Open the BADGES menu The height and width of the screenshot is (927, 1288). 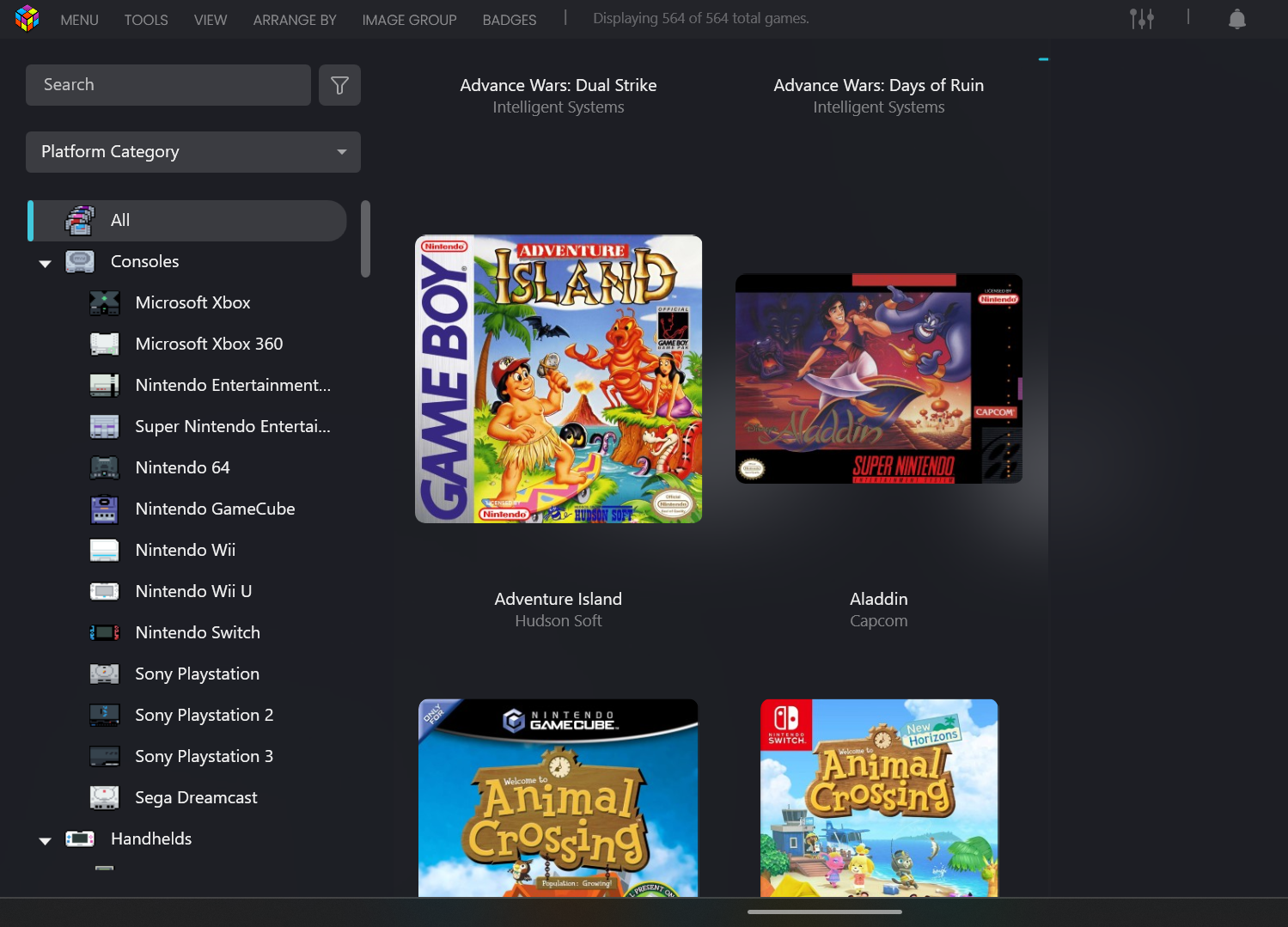click(510, 20)
